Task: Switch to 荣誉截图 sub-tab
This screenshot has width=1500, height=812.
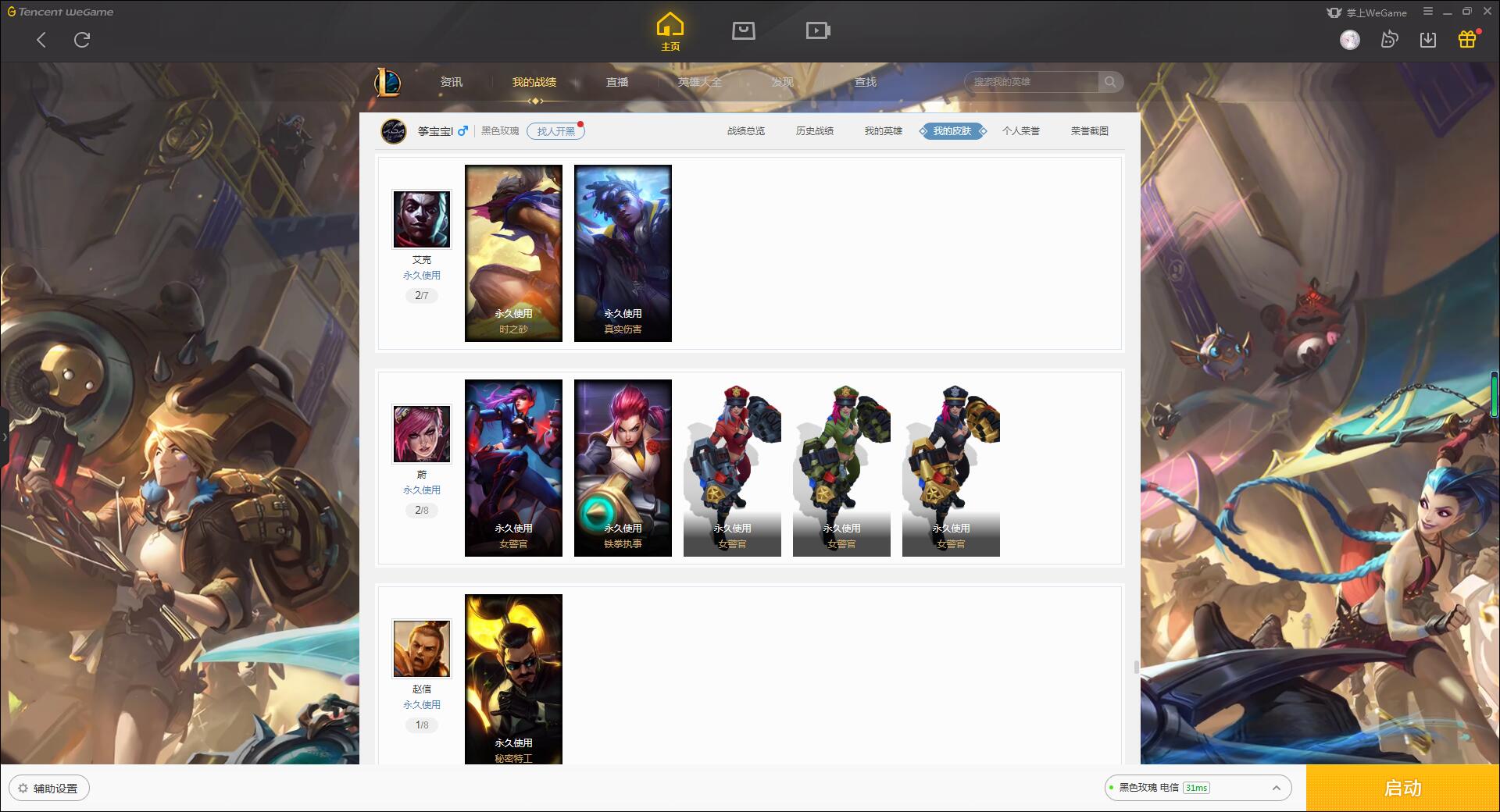Action: click(x=1090, y=131)
